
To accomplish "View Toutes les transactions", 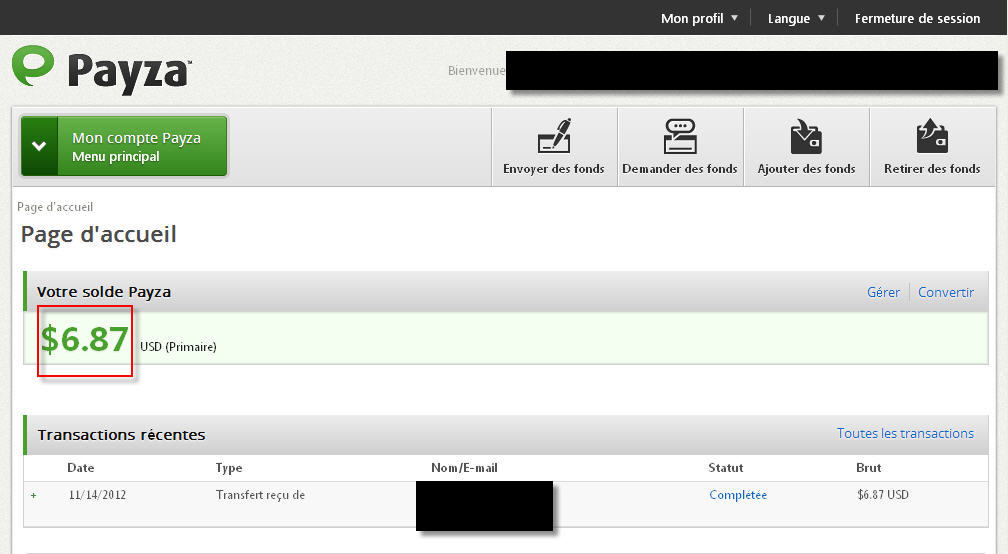I will [x=905, y=433].
